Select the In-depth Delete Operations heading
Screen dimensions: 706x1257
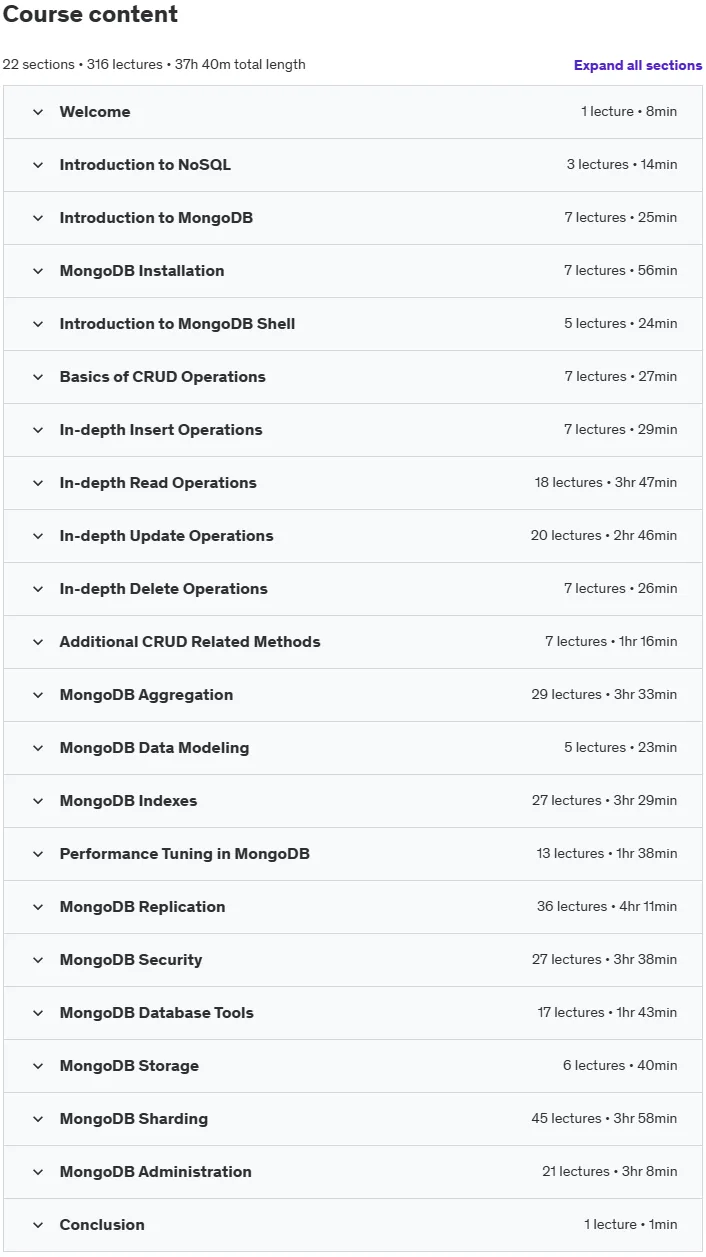(x=163, y=589)
